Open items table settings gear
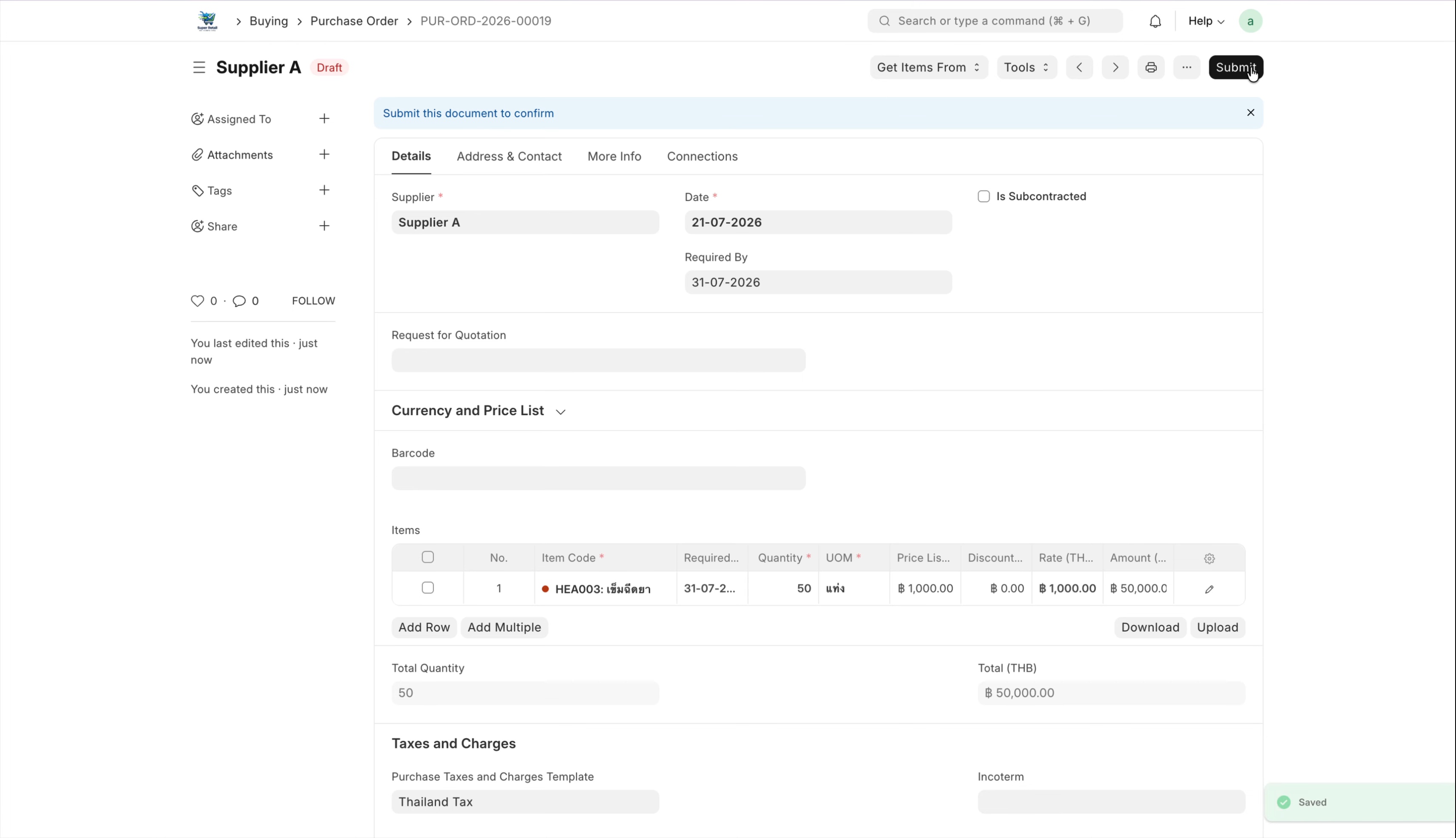The width and height of the screenshot is (1456, 838). (1209, 558)
